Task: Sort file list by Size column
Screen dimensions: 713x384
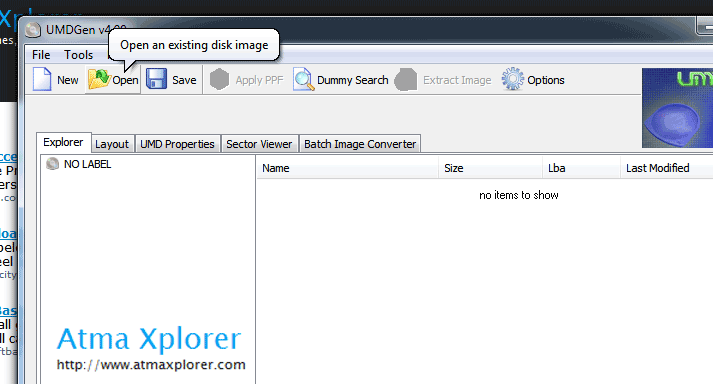Action: [x=491, y=168]
